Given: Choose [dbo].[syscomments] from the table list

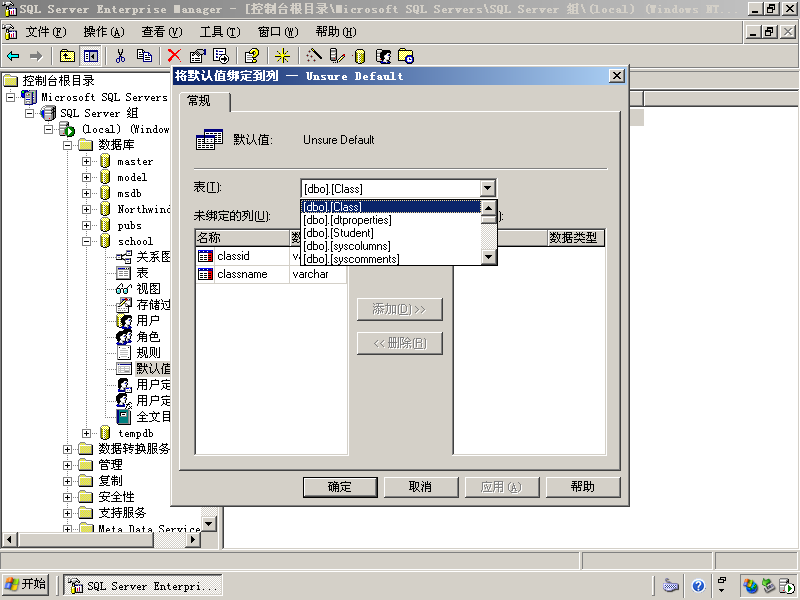Looking at the screenshot, I should (x=390, y=259).
